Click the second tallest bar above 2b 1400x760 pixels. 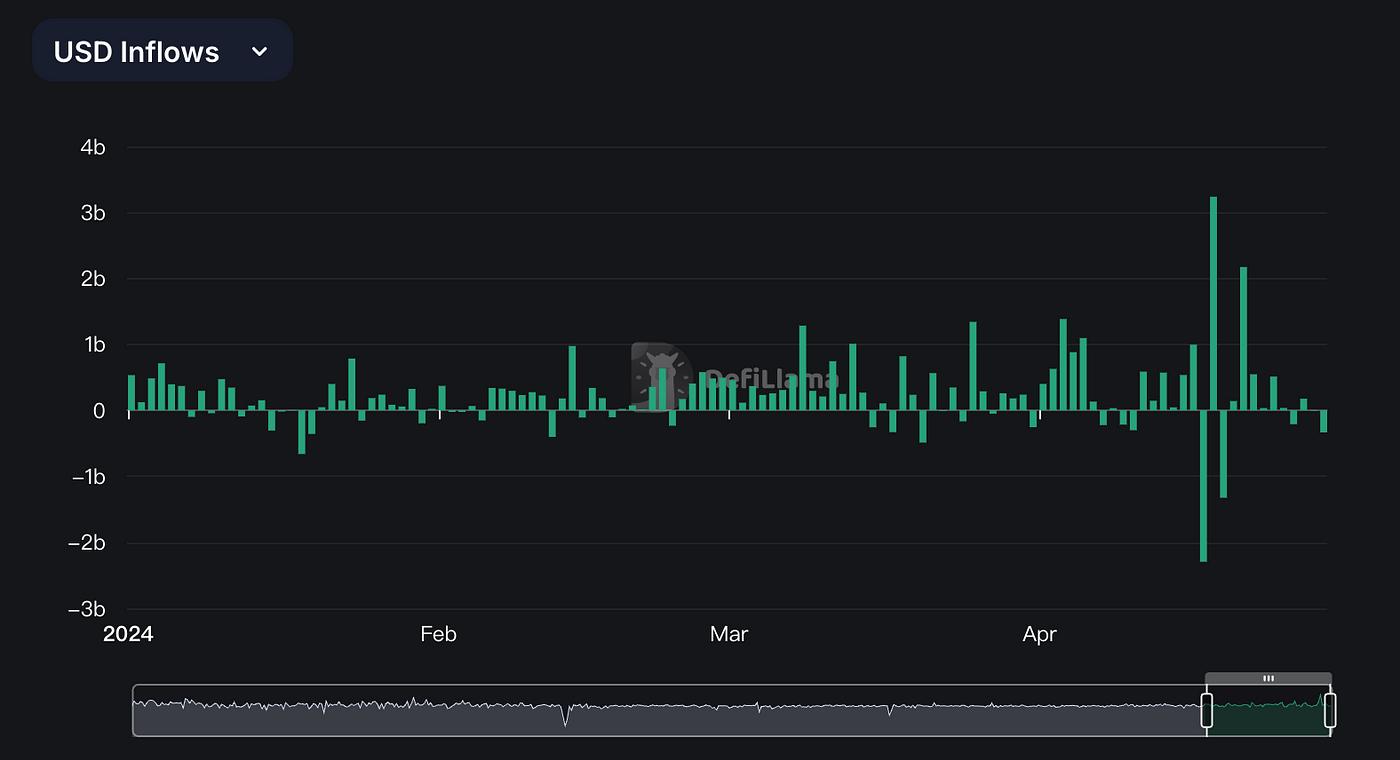tap(1243, 338)
